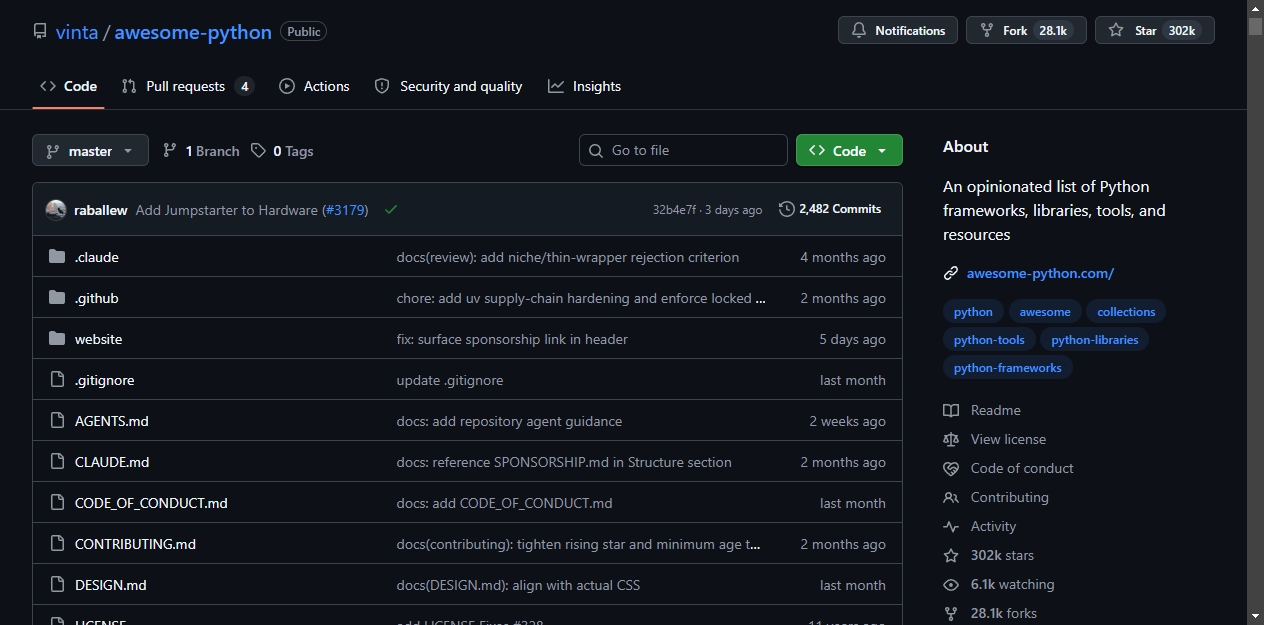Open 'fix: surface sponsorship link in header' commit

pyautogui.click(x=512, y=339)
